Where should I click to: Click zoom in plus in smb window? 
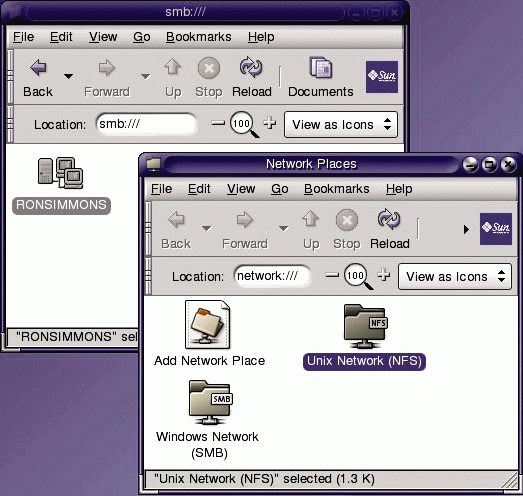[270, 123]
